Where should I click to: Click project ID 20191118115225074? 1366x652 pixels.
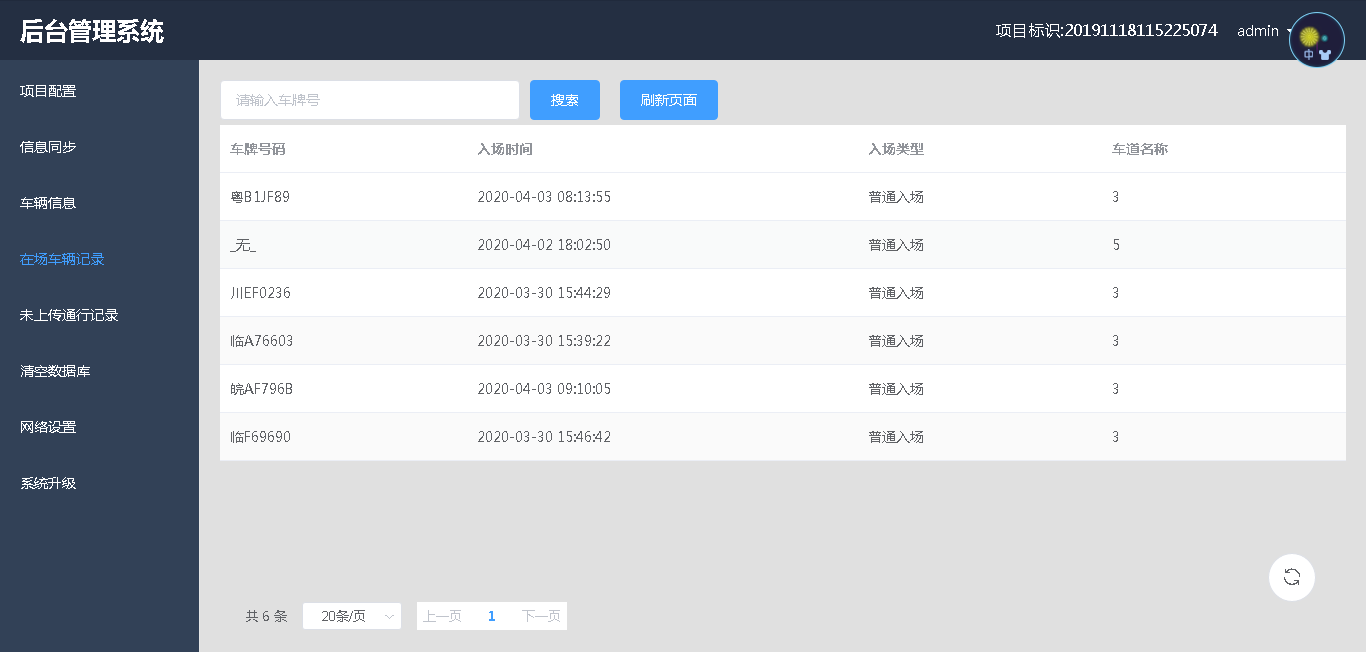click(x=1141, y=30)
